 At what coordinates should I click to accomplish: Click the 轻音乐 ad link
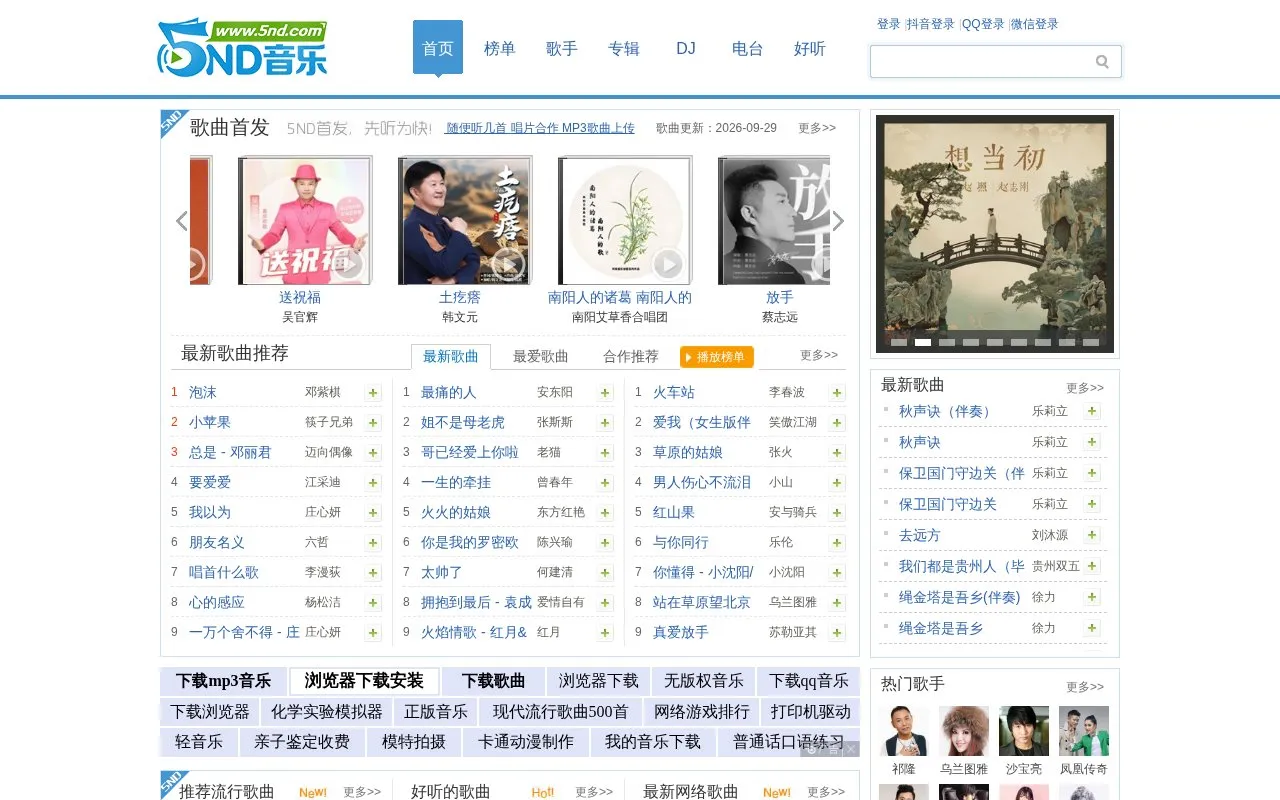198,742
